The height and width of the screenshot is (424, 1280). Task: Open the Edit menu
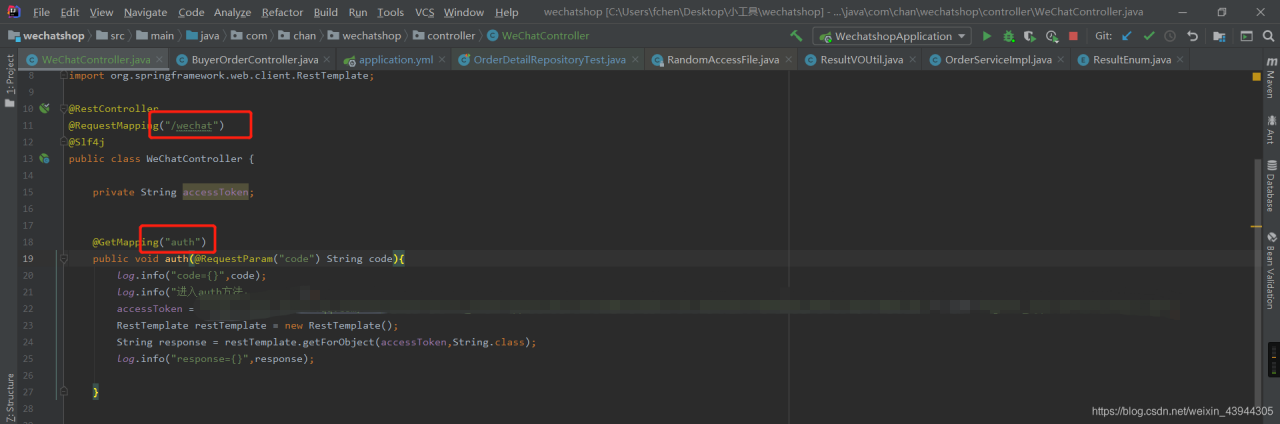pyautogui.click(x=69, y=12)
